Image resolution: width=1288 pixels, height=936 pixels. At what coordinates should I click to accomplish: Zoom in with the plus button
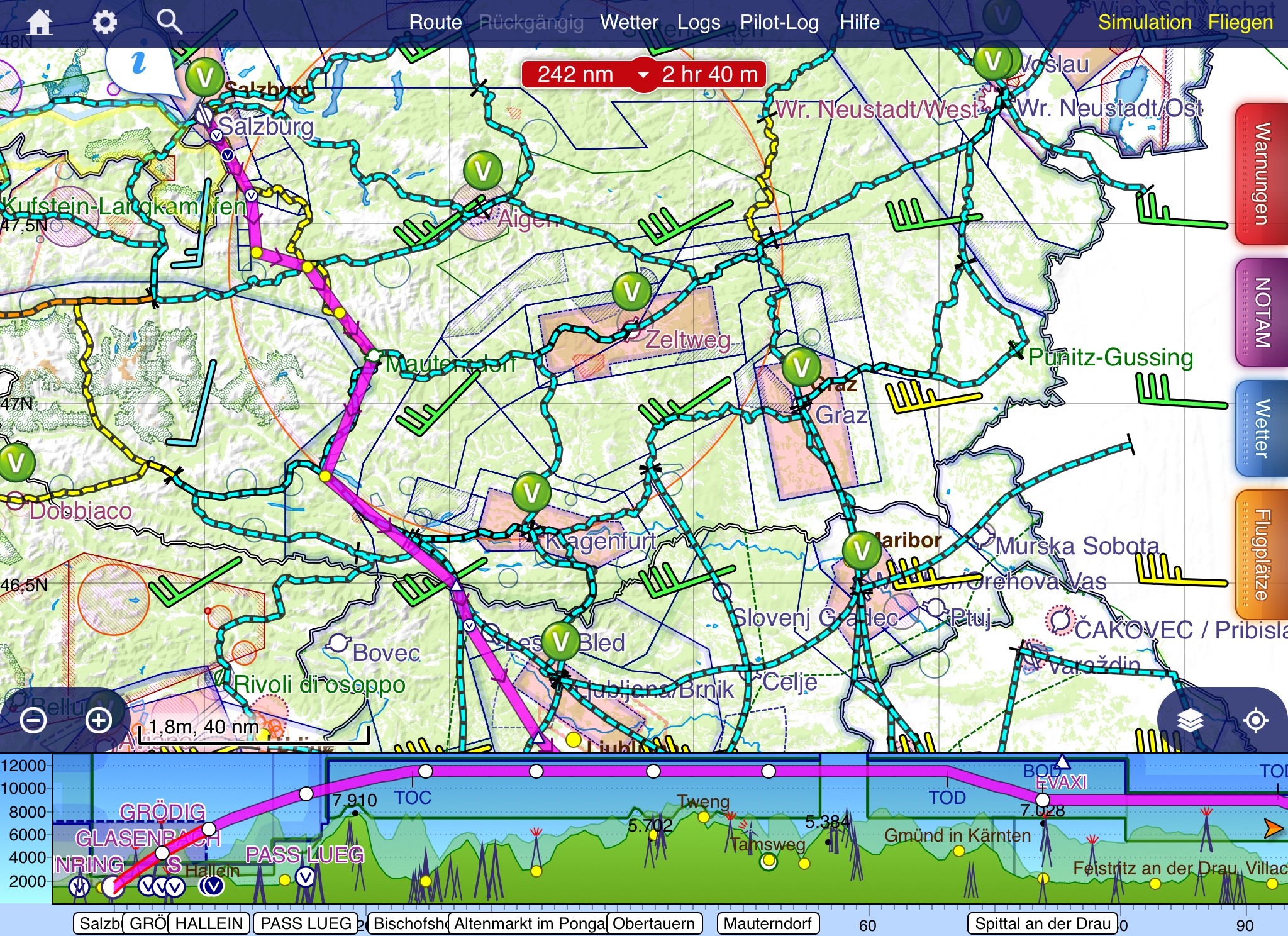(x=99, y=720)
